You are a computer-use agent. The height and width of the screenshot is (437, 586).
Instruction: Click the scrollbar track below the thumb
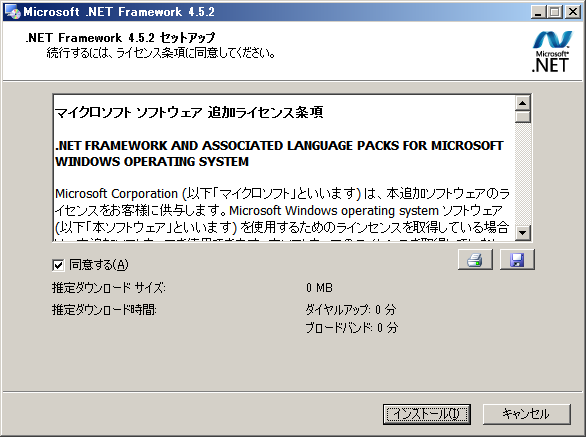coord(522,174)
